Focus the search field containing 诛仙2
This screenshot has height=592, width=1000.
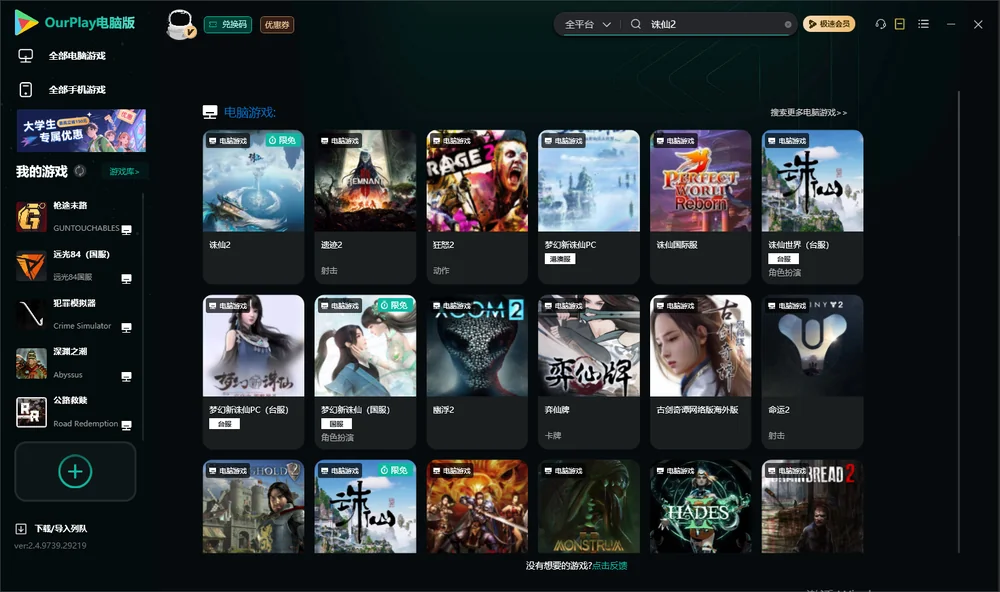[714, 24]
